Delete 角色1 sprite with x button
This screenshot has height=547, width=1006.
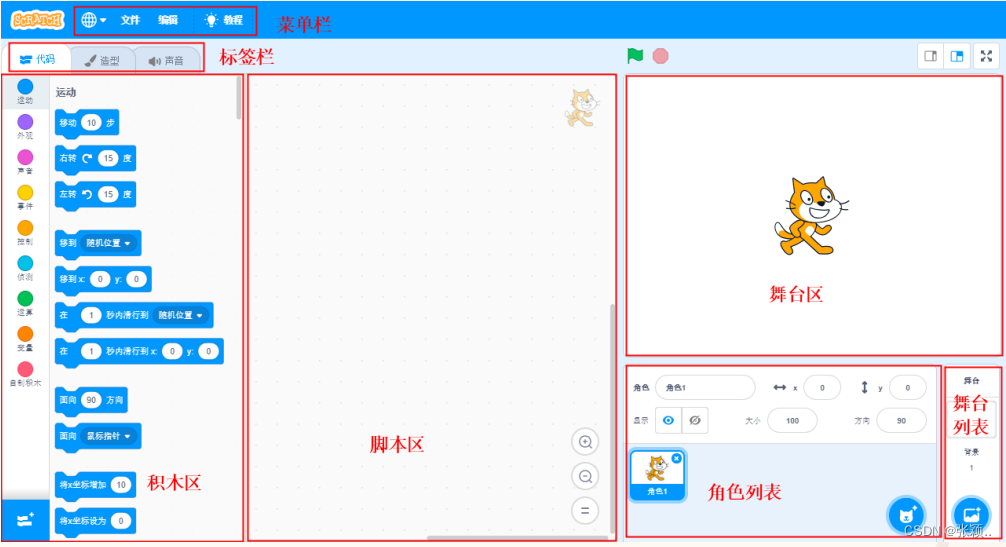click(x=676, y=458)
